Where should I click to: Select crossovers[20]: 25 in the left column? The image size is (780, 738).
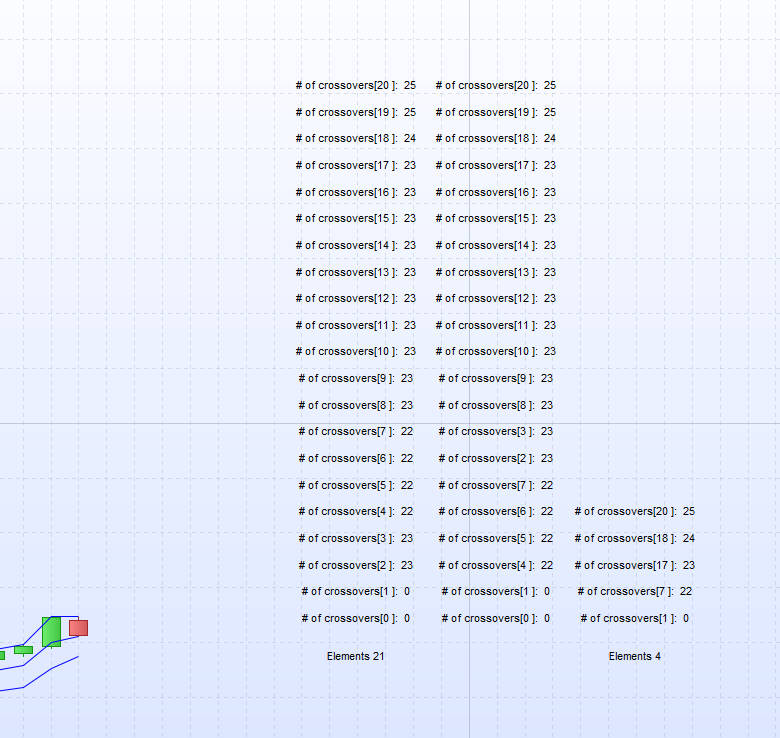pyautogui.click(x=356, y=86)
